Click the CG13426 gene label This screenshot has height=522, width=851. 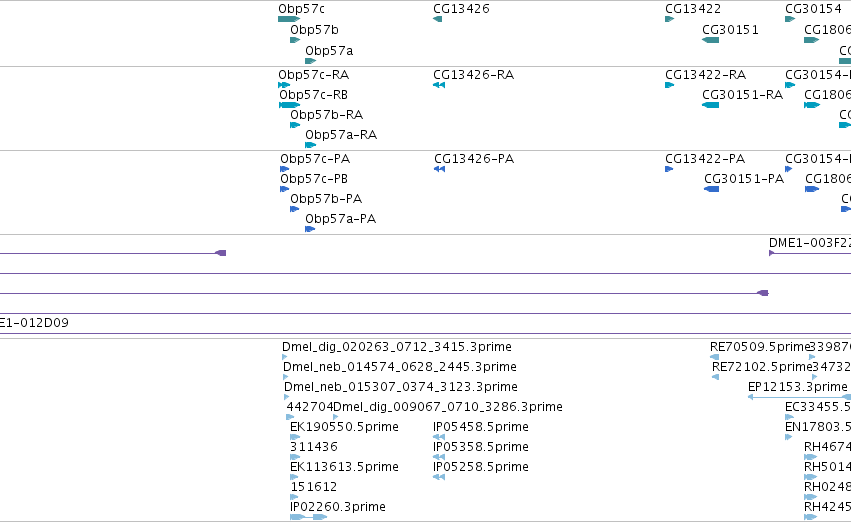pos(461,9)
